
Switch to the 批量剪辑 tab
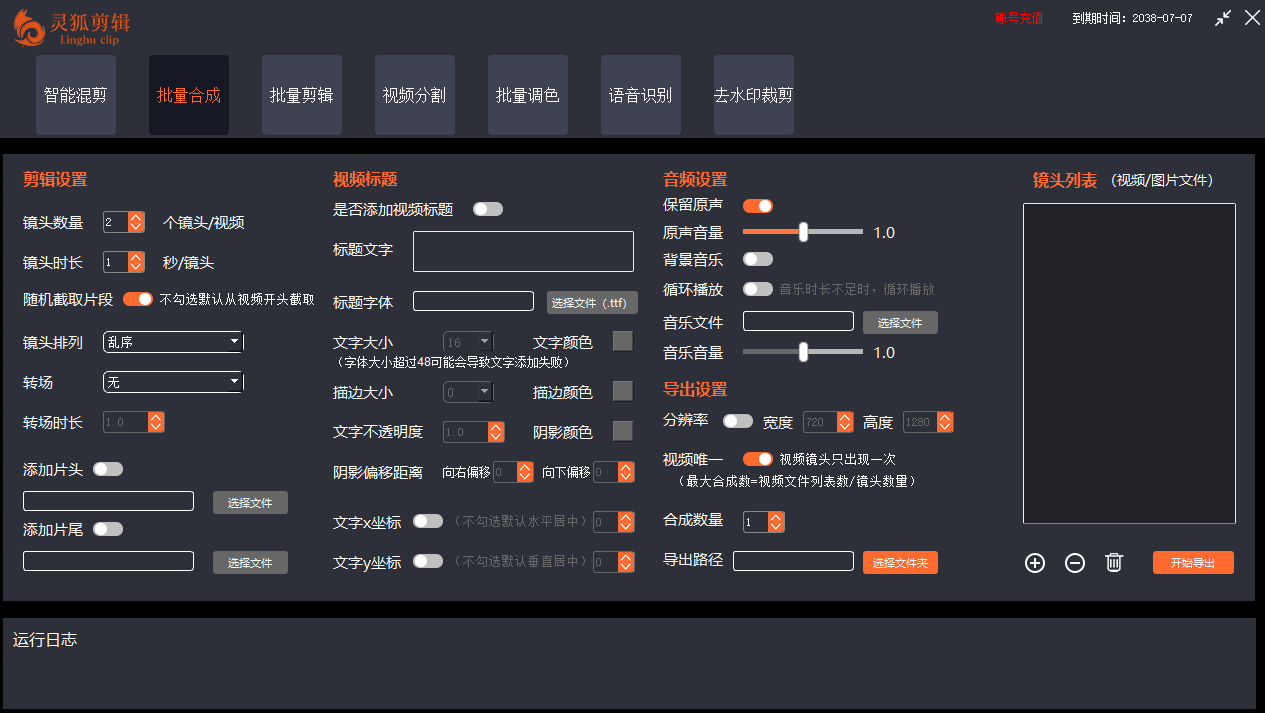[301, 94]
